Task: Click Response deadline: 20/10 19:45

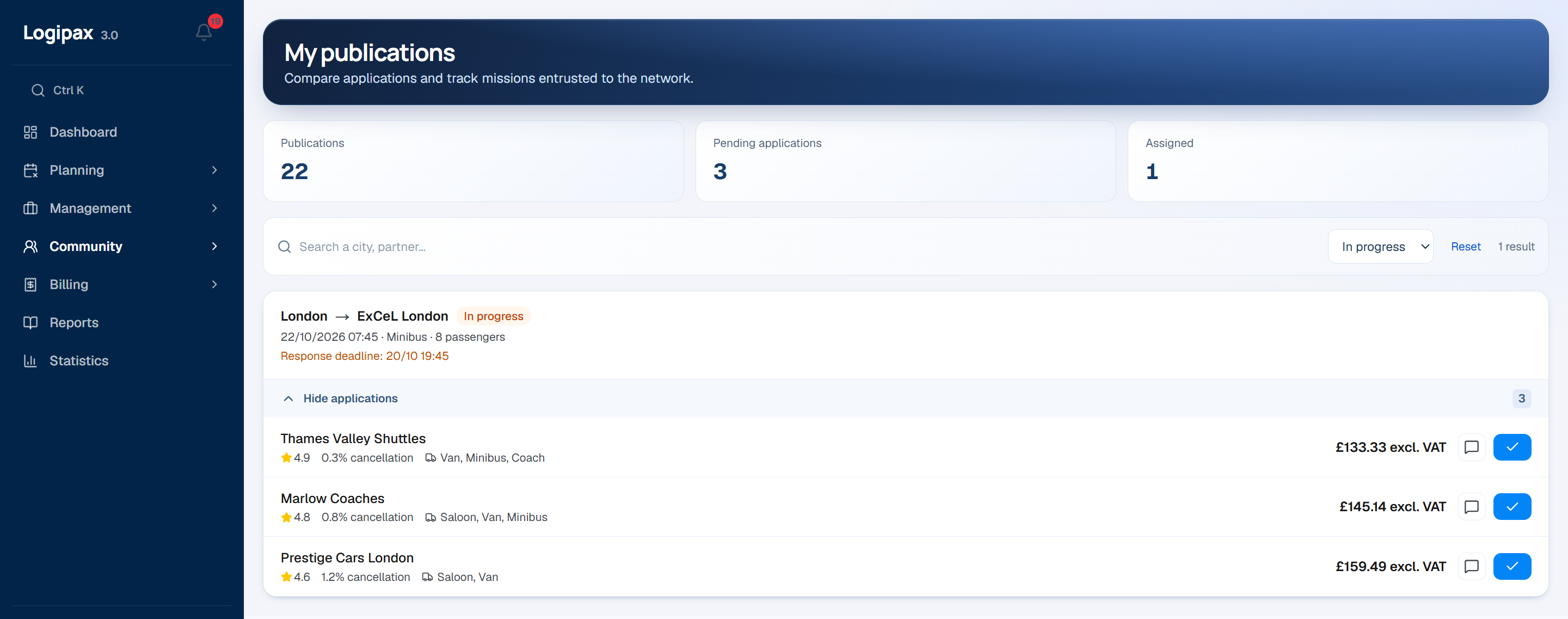Action: click(364, 356)
